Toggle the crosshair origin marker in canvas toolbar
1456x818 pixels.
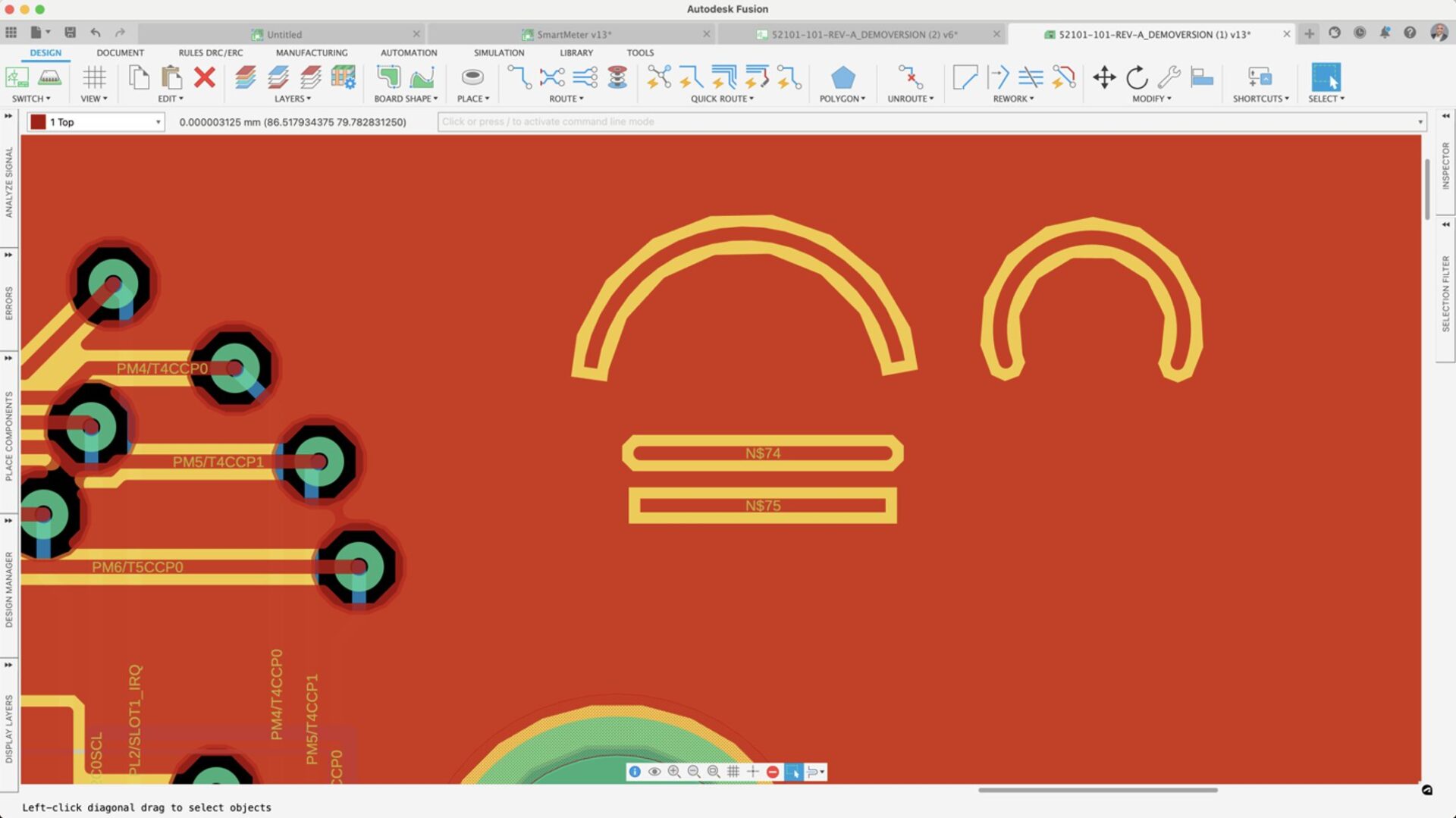(753, 772)
